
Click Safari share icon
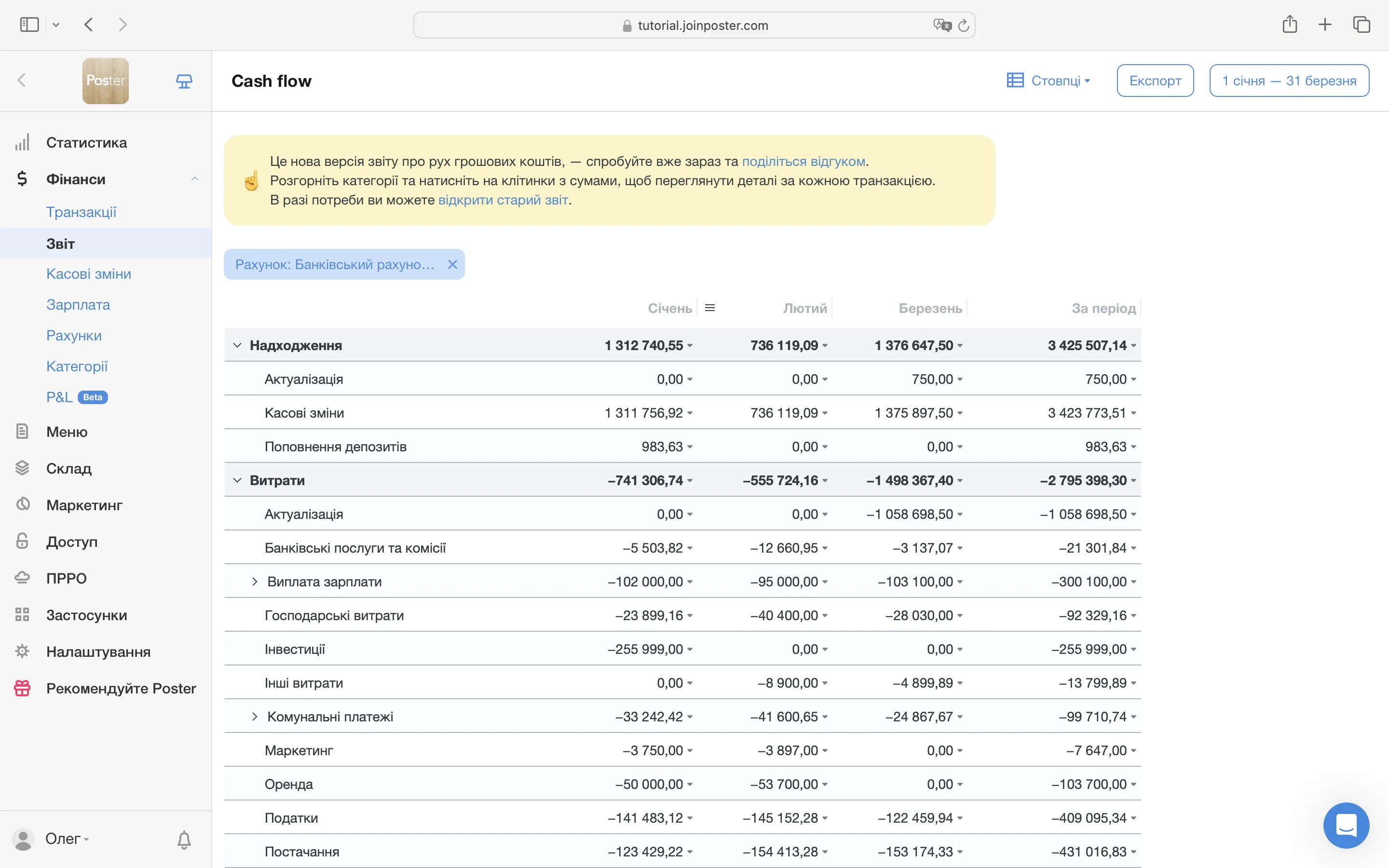[1290, 25]
